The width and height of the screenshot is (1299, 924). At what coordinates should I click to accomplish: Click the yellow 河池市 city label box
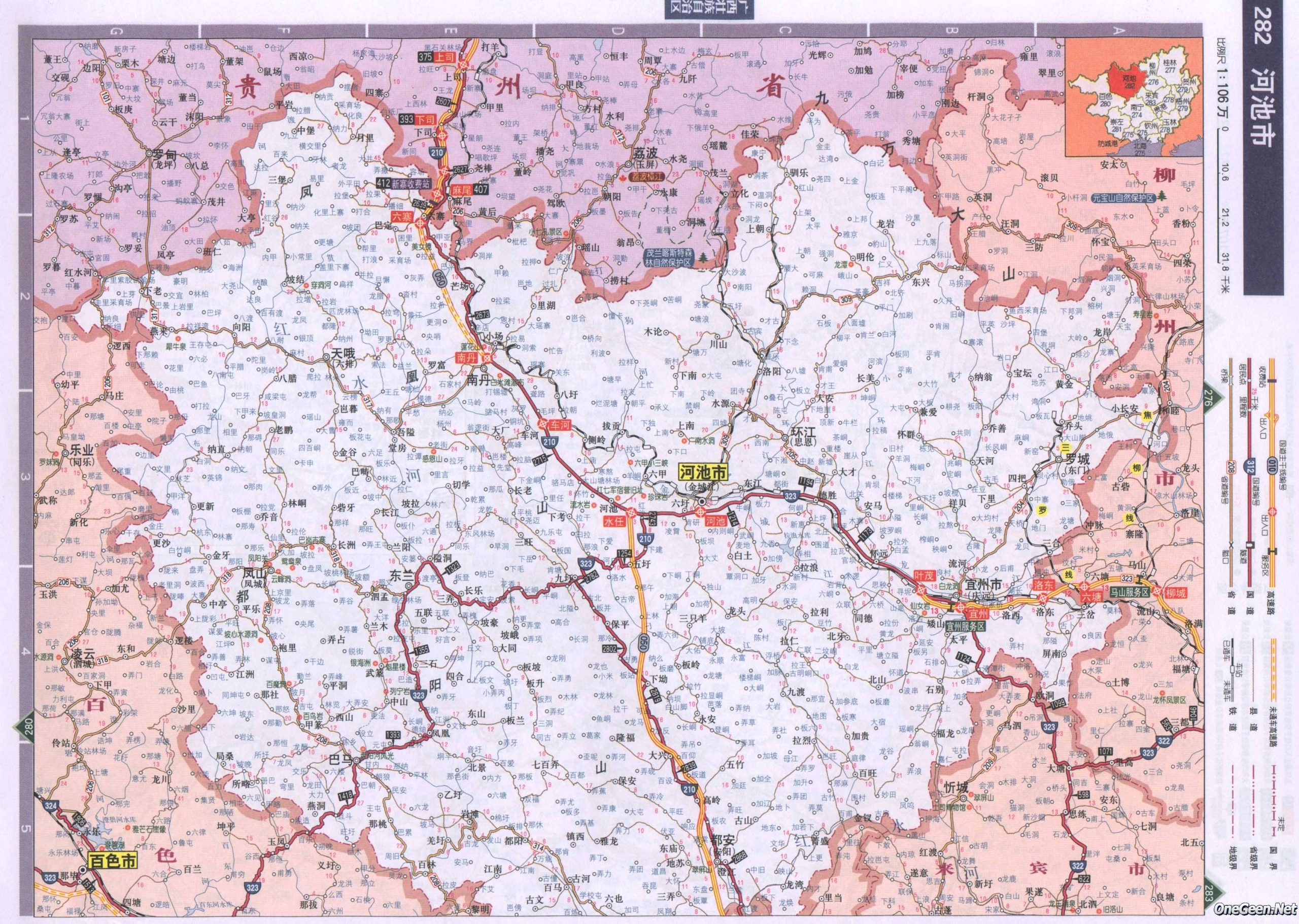point(704,473)
